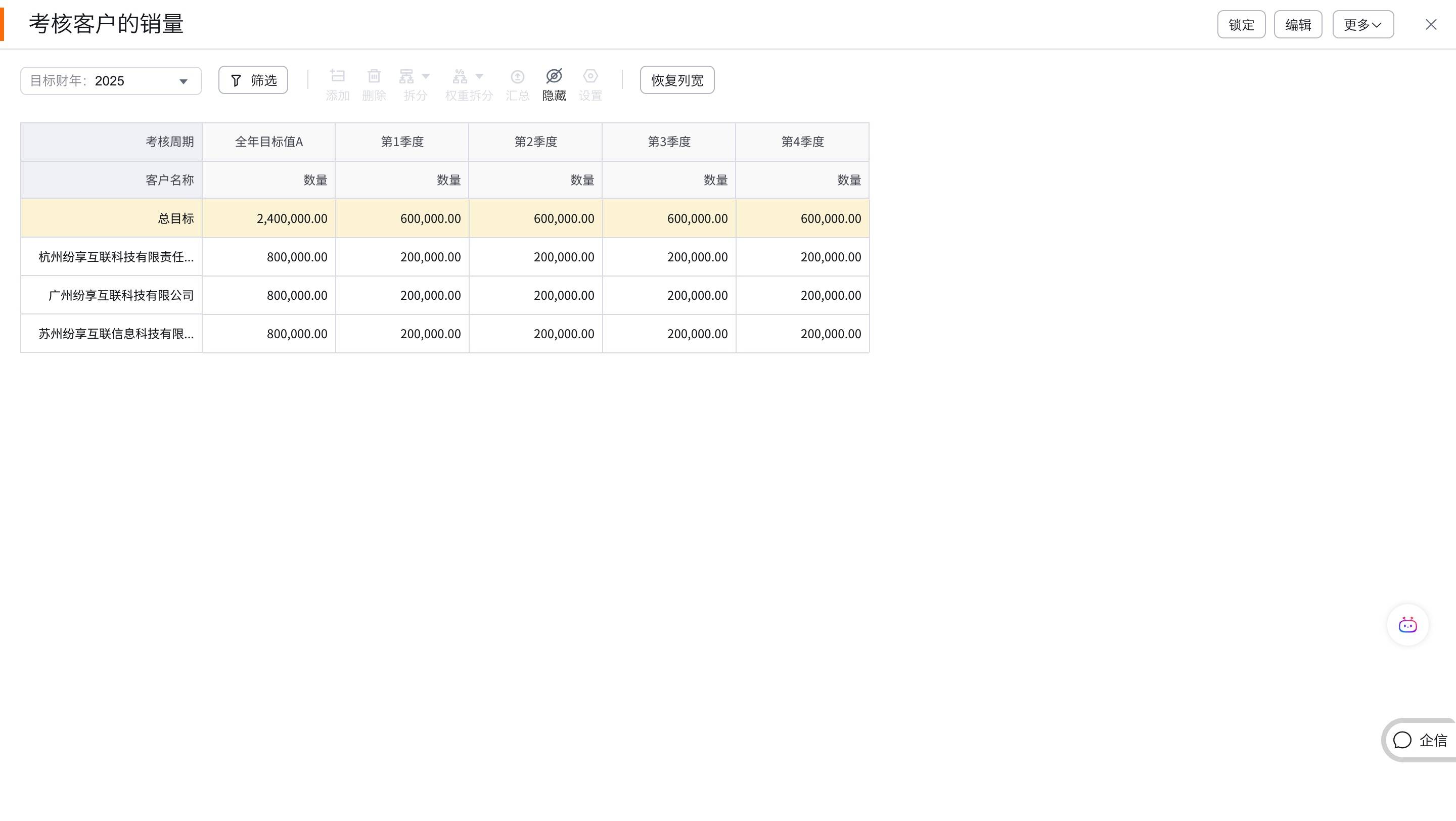Click the Delete trash icon
Screen dimensions: 1456x821
374,76
